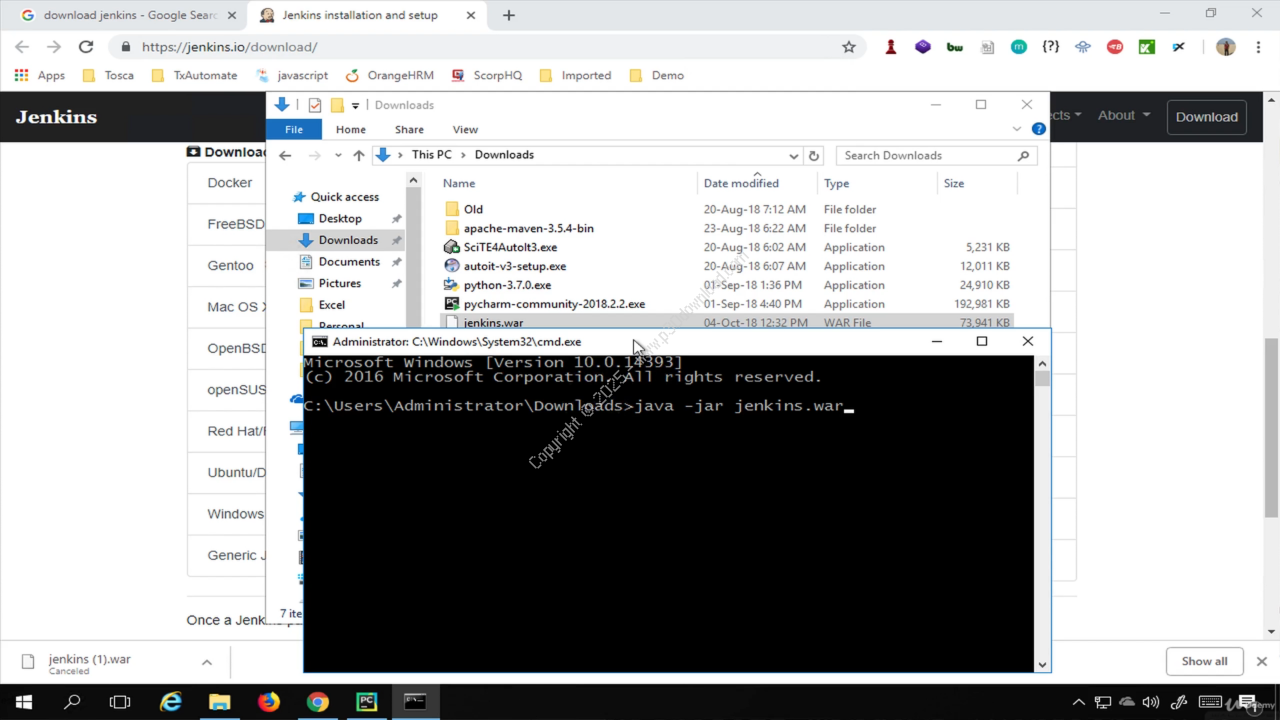Show hidden system tray icons

[1079, 702]
